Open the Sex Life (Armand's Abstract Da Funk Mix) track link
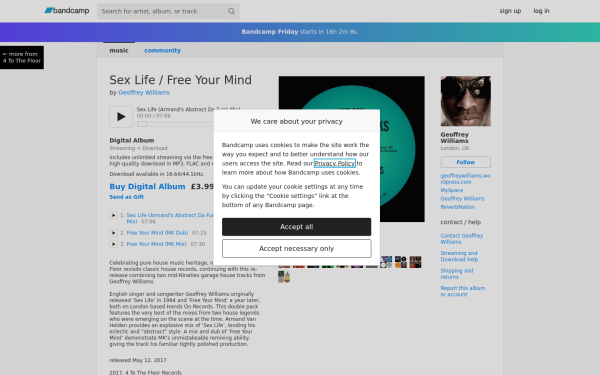Screen dimensions: 600x375 [x=170, y=218]
